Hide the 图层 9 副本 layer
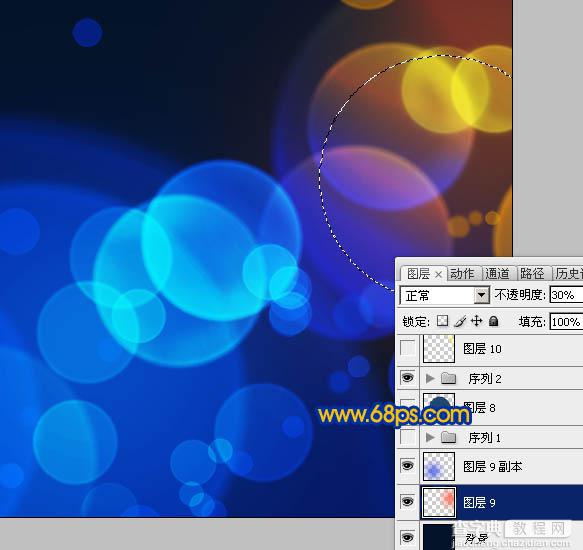Viewport: 583px width, 550px height. click(x=408, y=466)
